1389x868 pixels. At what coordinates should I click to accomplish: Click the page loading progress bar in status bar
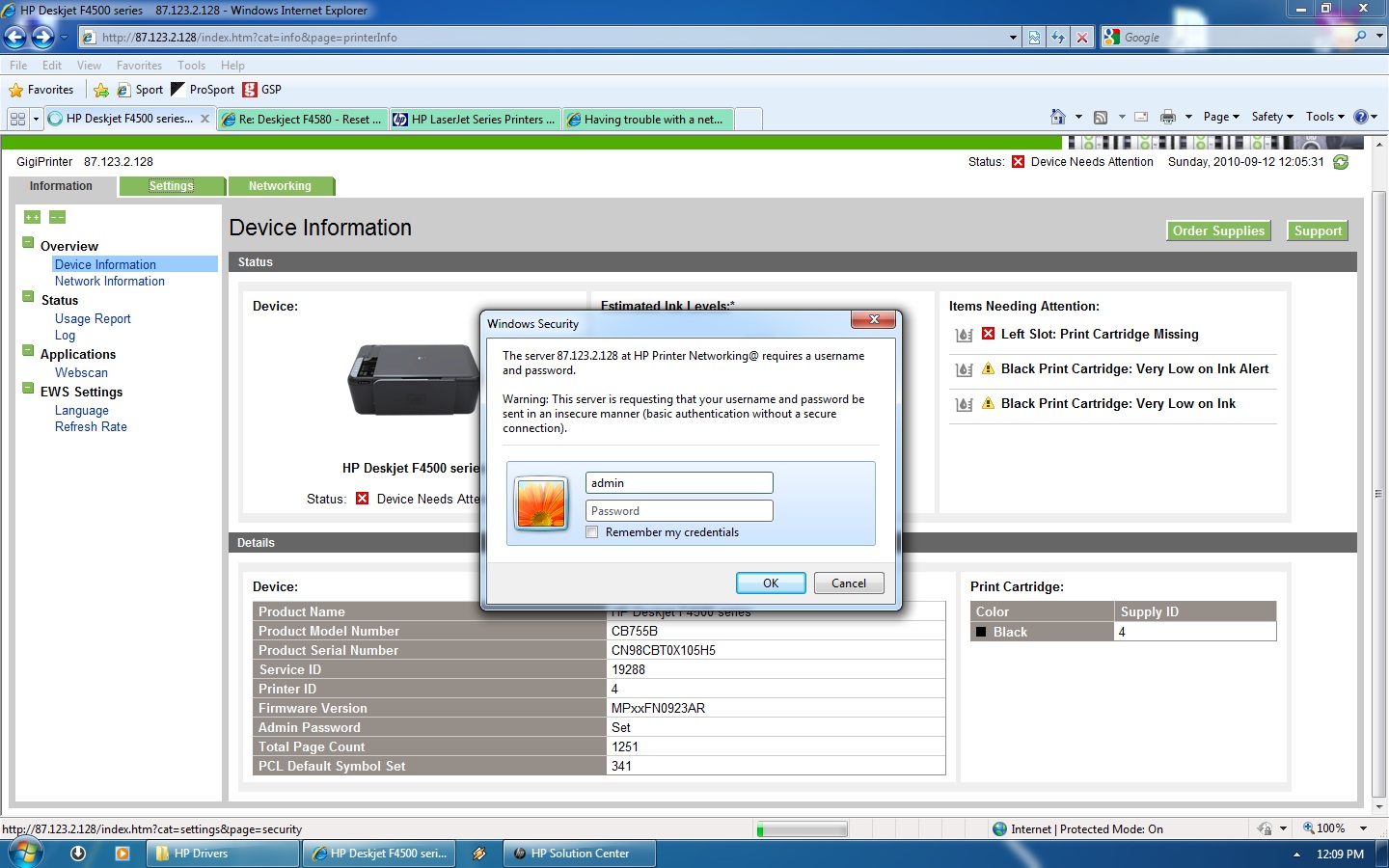(803, 828)
